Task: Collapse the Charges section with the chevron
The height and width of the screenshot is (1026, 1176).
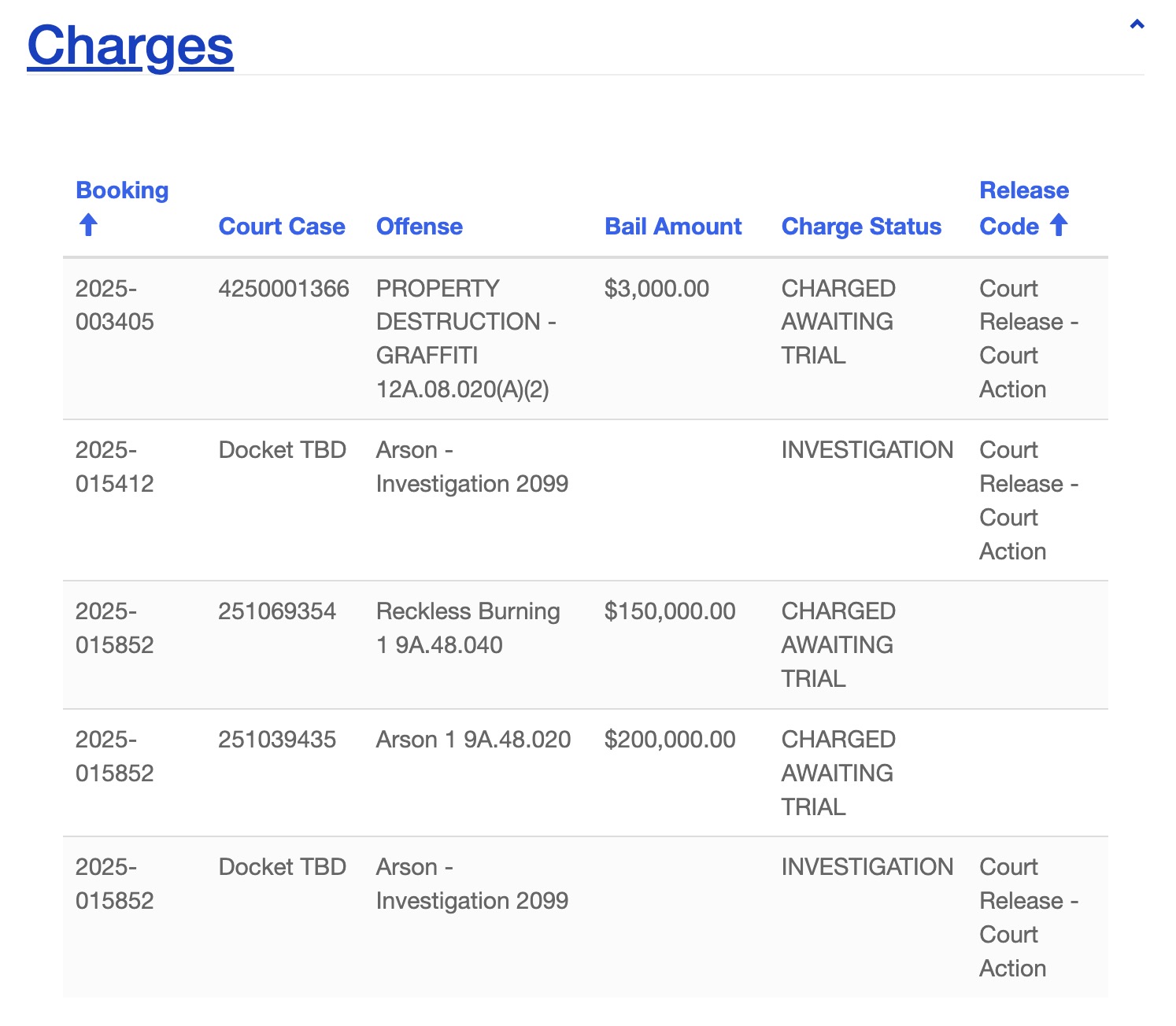Action: [x=1137, y=24]
